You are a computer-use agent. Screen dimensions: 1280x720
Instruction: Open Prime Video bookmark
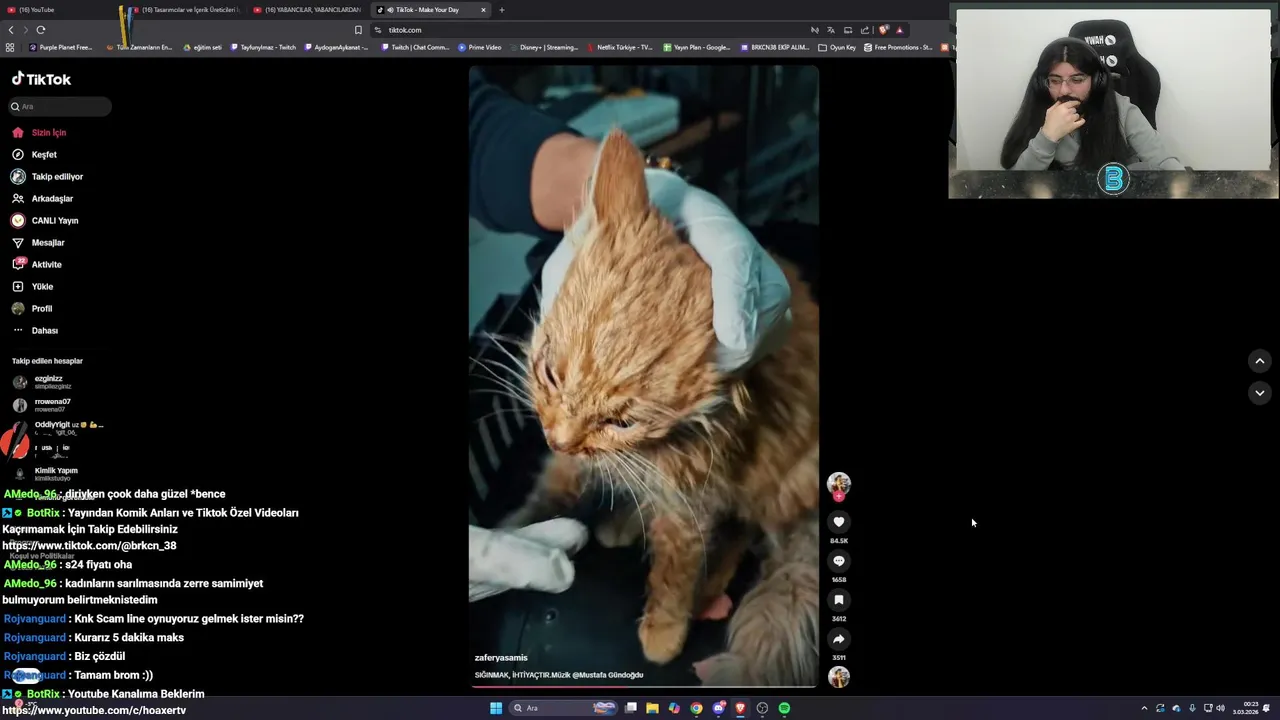pos(480,47)
